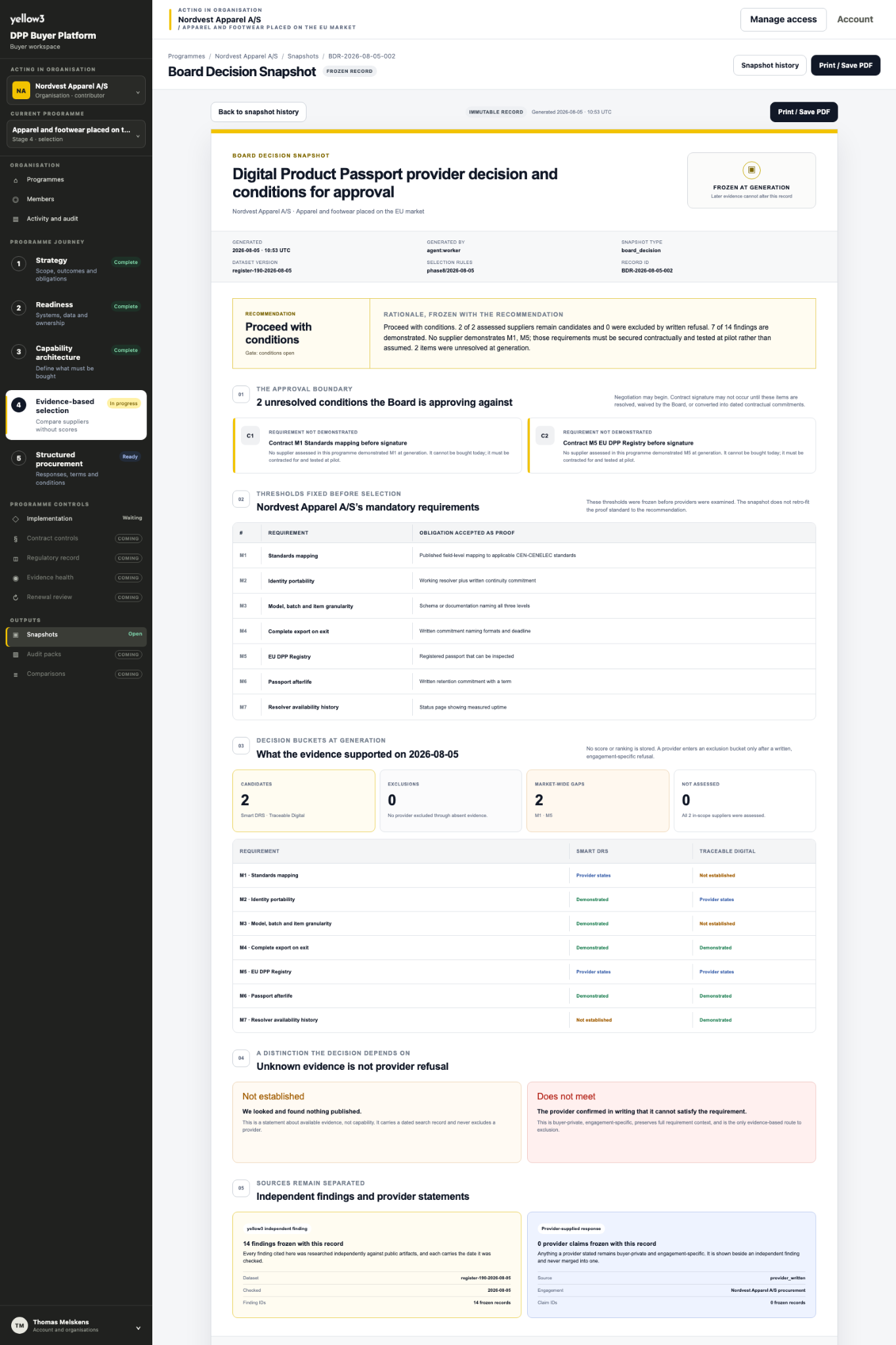Open Implementation under Programme controls
This screenshot has height=1345, width=896.
[x=76, y=519]
